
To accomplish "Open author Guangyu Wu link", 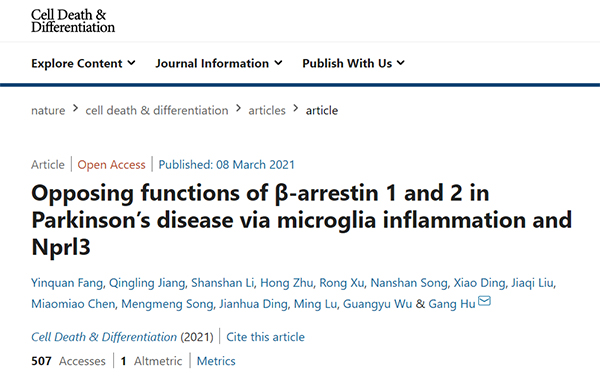I will (x=377, y=304).
